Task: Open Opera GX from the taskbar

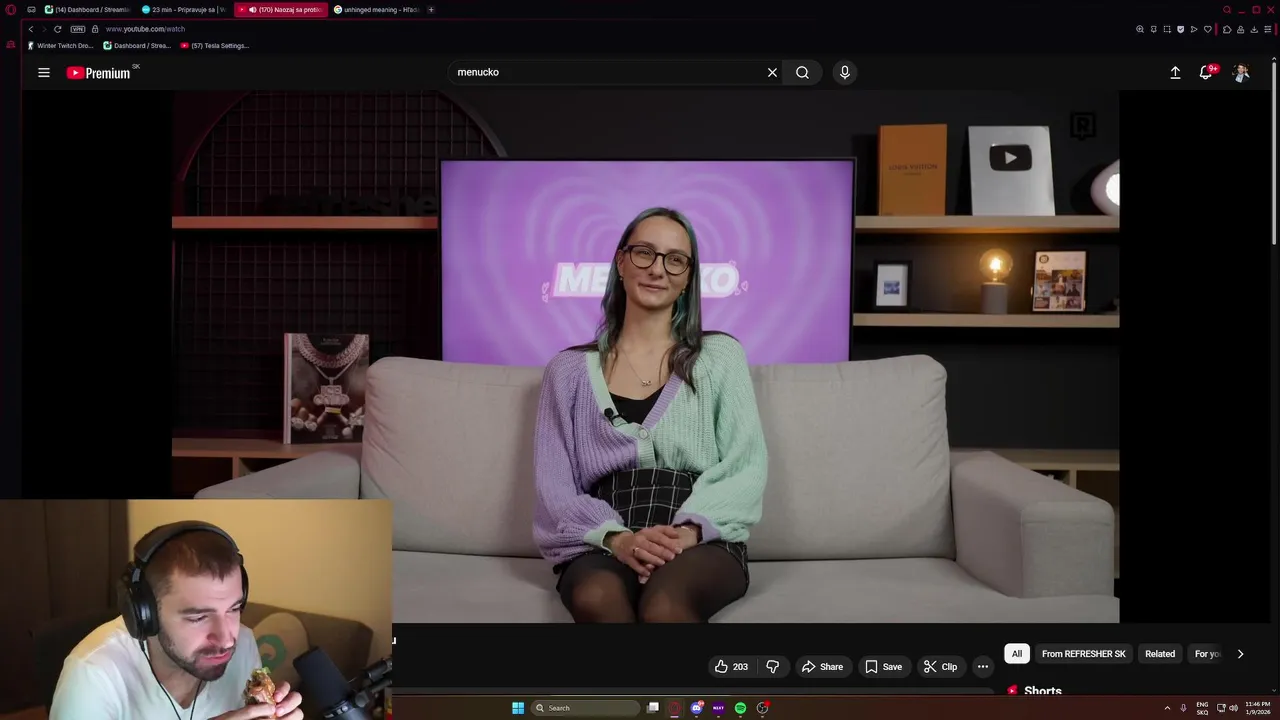Action: pyautogui.click(x=675, y=708)
